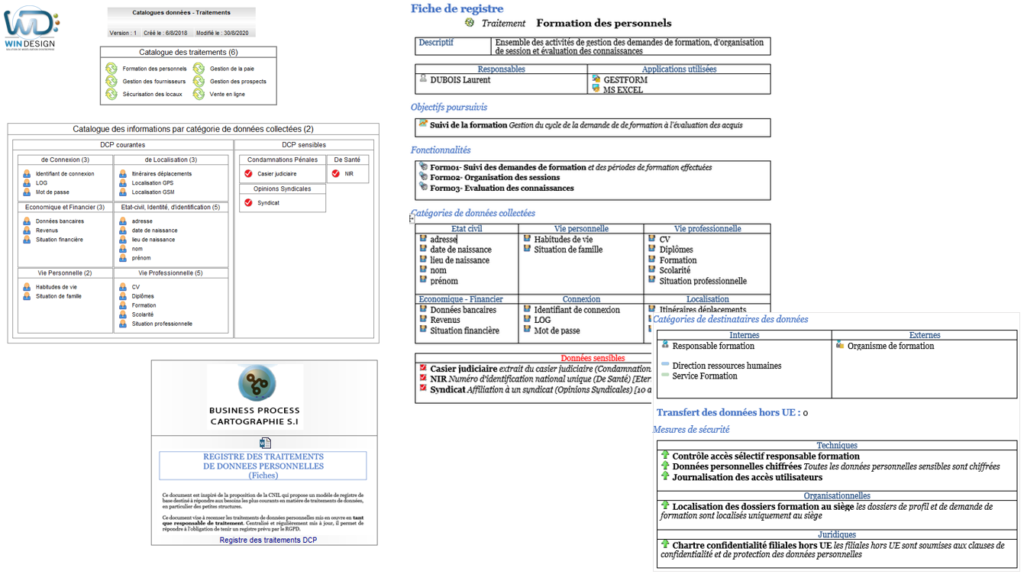1024x574 pixels.
Task: Click the Transfert des données hors UE line
Action: (x=732, y=413)
